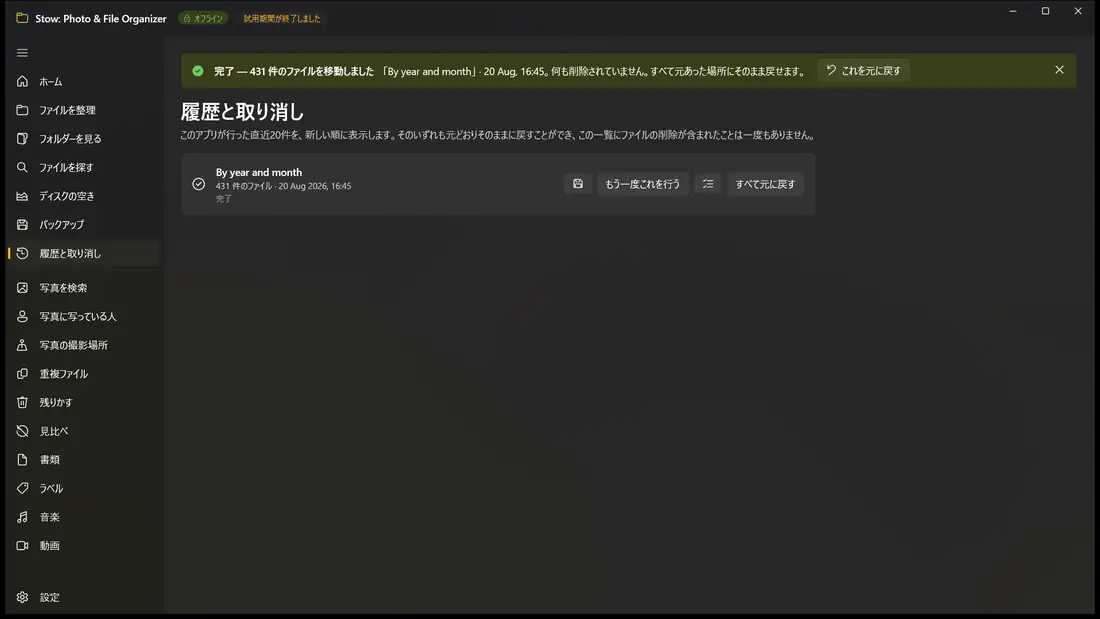Click the history clock icon in sidebar
The width and height of the screenshot is (1100, 619).
pyautogui.click(x=22, y=253)
